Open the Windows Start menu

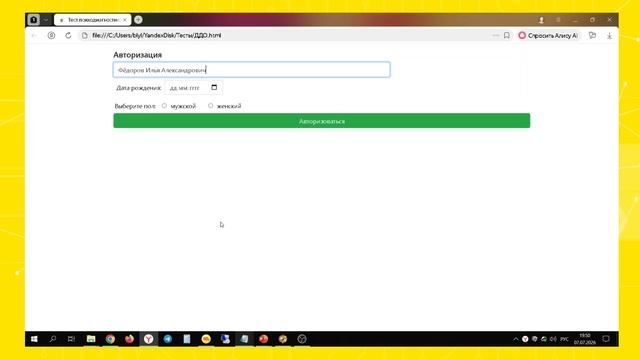[34, 339]
